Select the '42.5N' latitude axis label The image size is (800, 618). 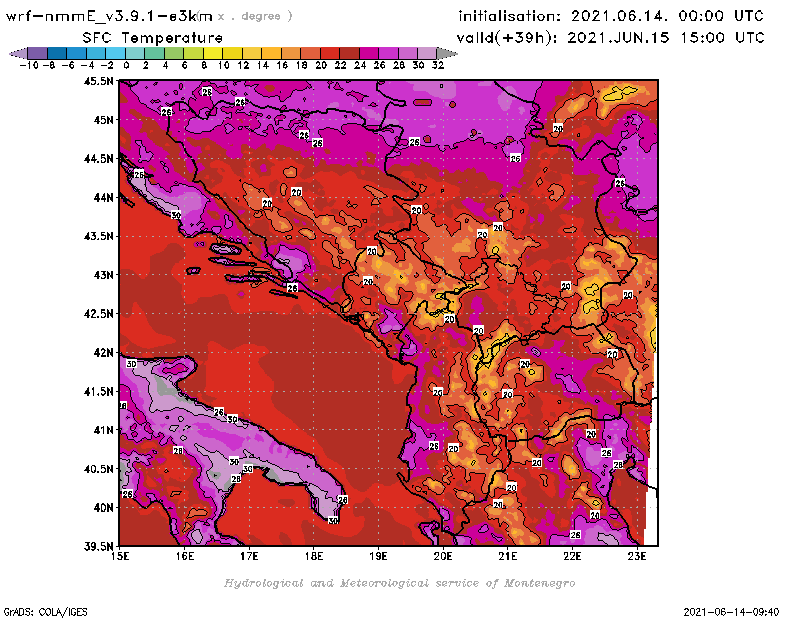click(x=98, y=314)
